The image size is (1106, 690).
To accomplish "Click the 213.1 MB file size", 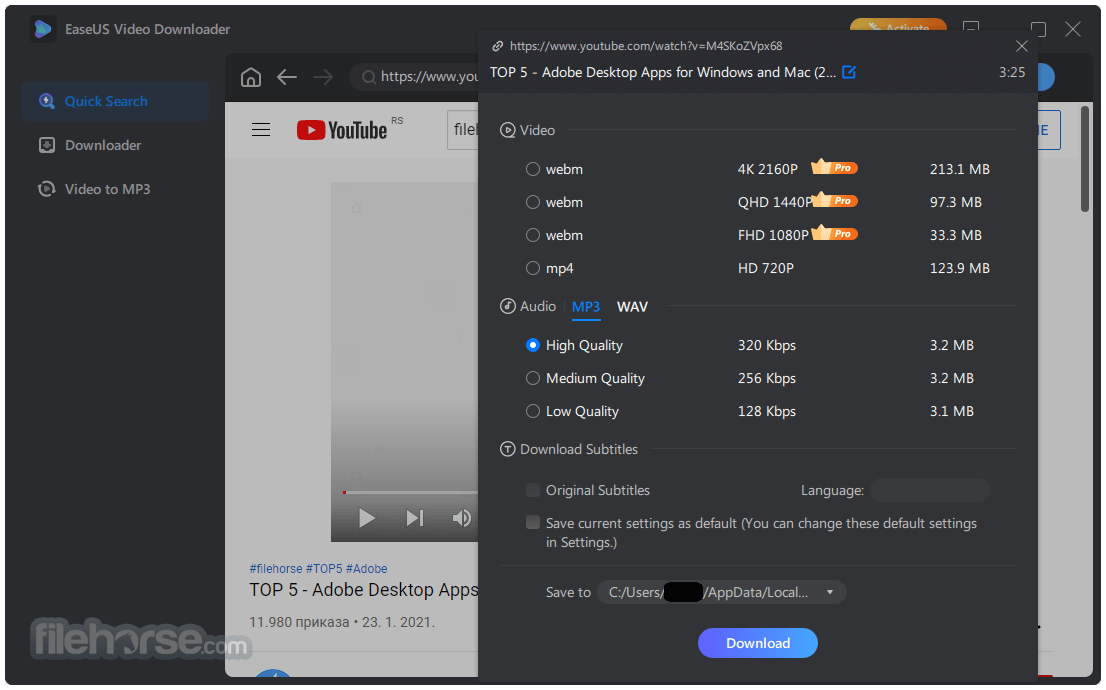I will [959, 169].
